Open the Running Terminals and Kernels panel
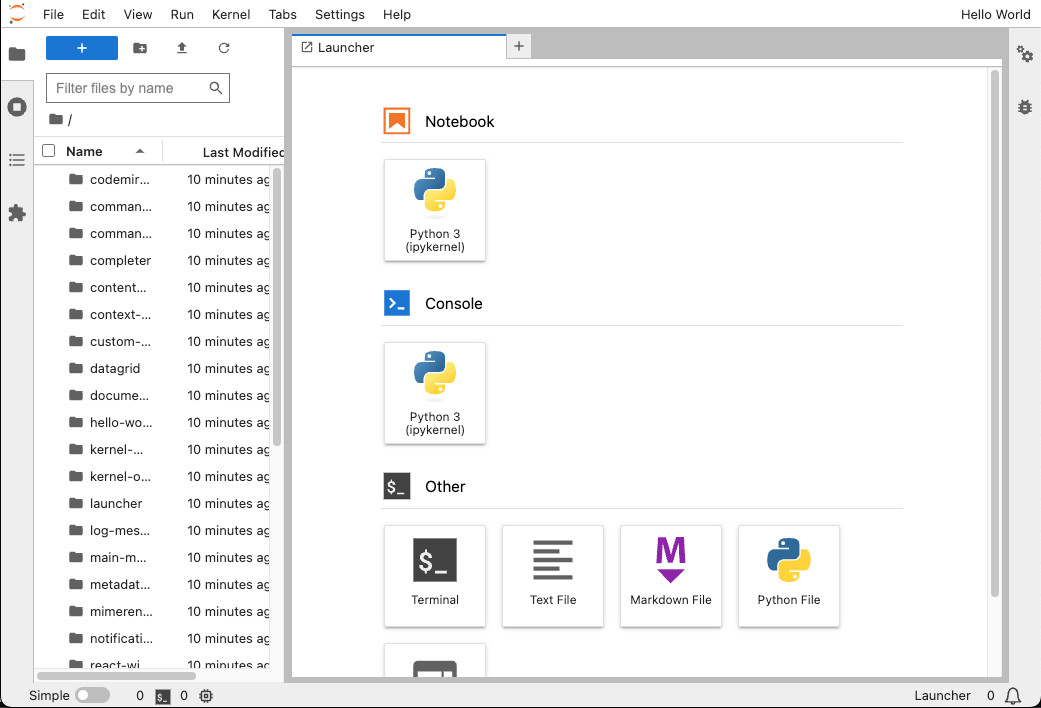Image resolution: width=1041 pixels, height=708 pixels. (17, 107)
